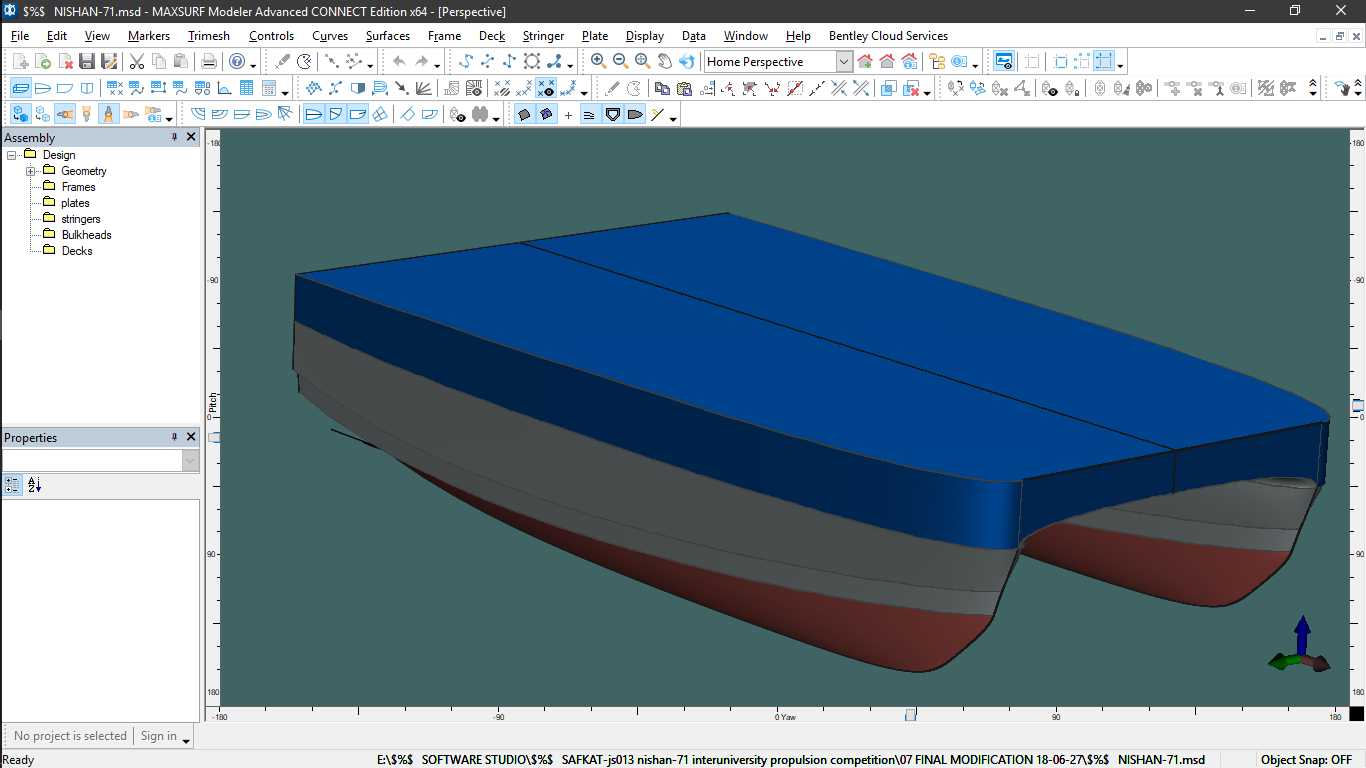Viewport: 1366px width, 768px height.
Task: Click the Yaw slider handle
Action: (x=910, y=714)
